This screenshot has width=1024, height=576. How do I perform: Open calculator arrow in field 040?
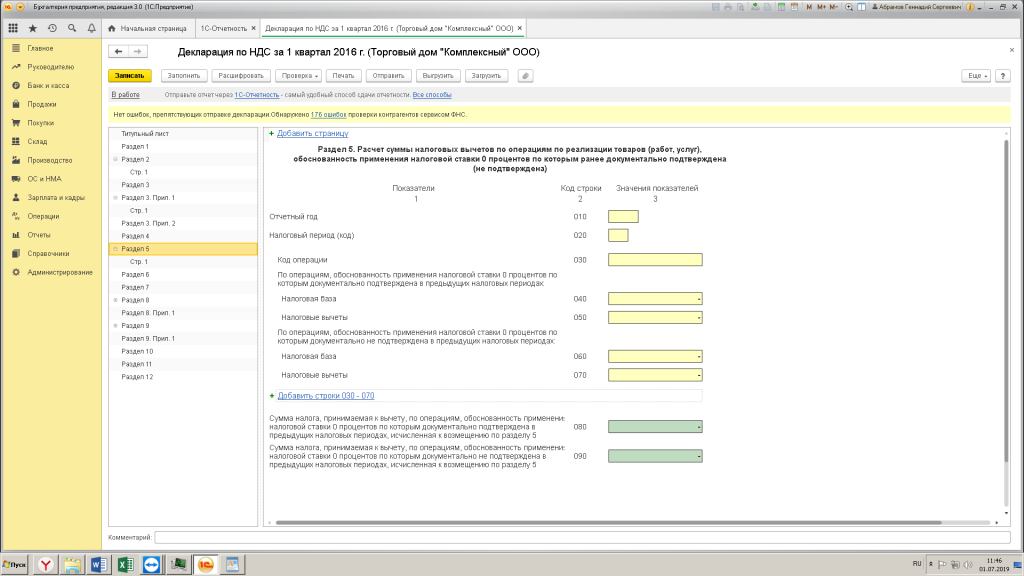pyautogui.click(x=699, y=299)
